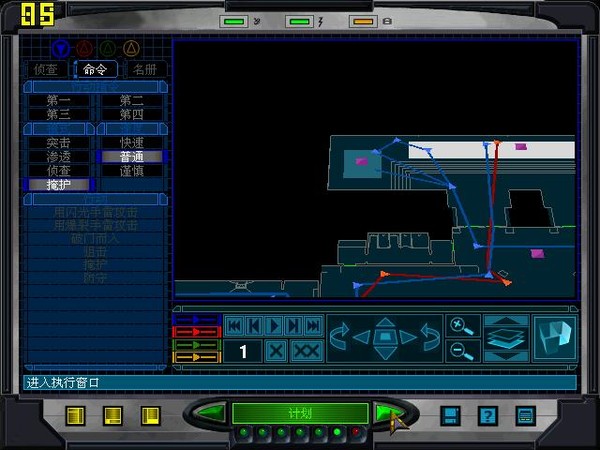The height and width of the screenshot is (450, 600).
Task: Click the save disk icon
Action: pos(450,415)
